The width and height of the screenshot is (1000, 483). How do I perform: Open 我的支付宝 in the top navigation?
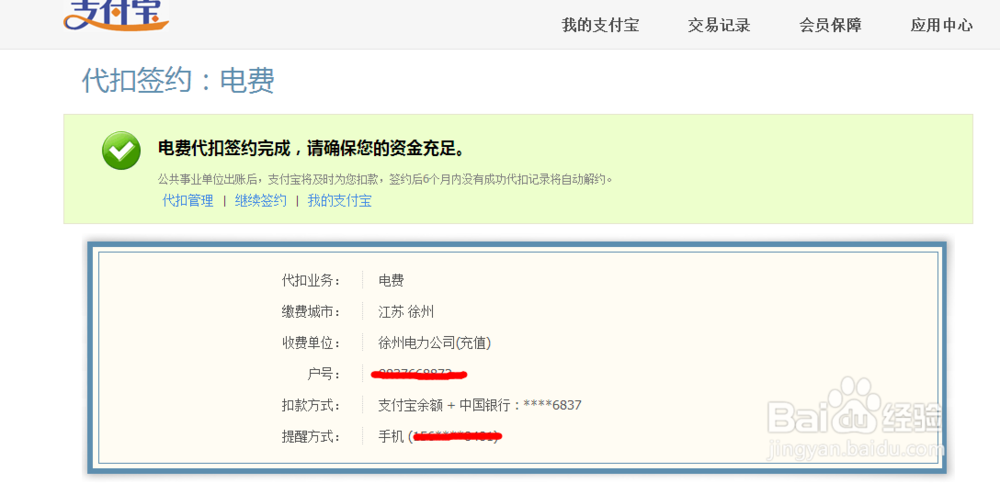point(600,26)
